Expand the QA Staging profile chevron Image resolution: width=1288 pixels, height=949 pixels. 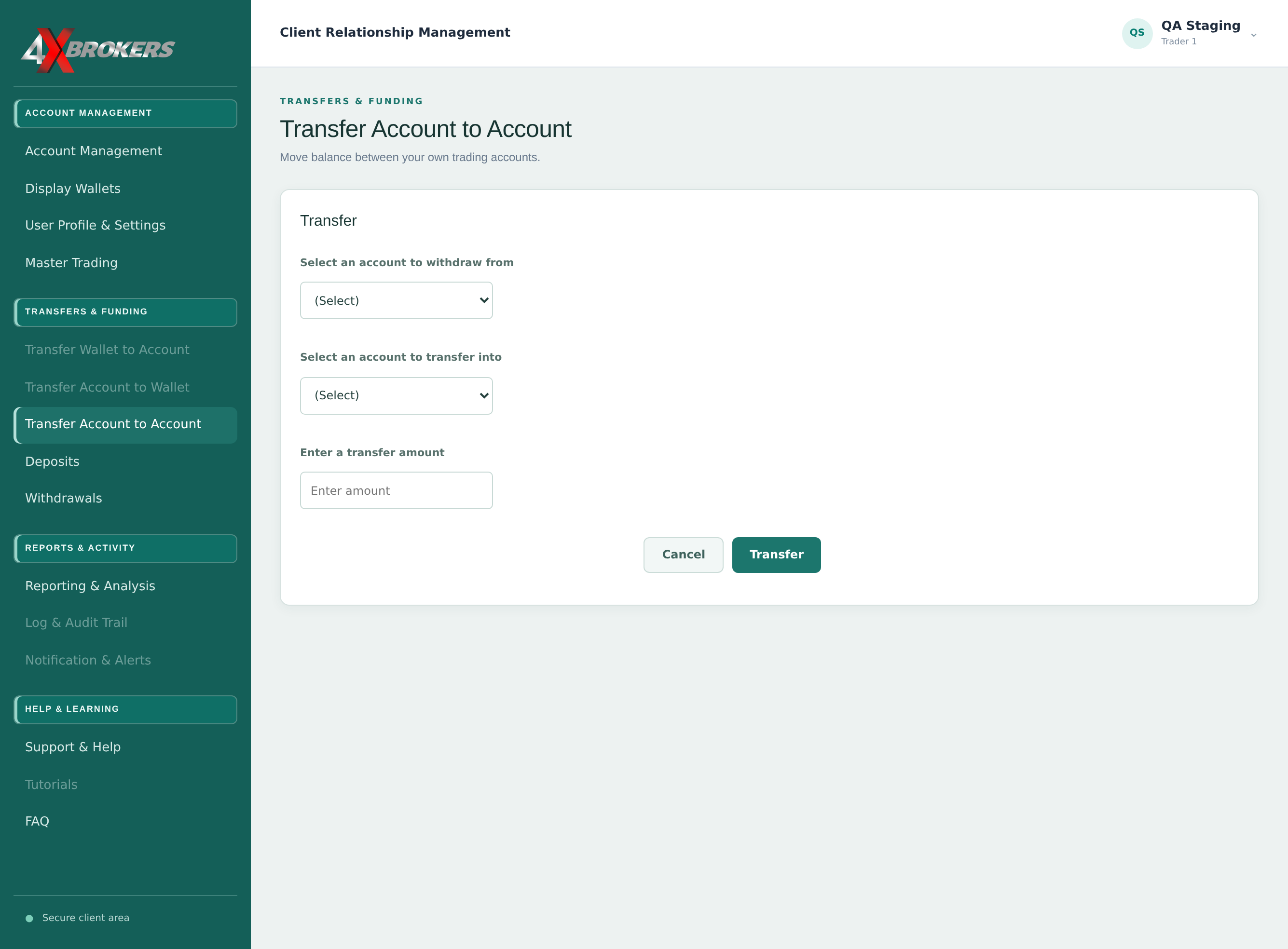[1254, 35]
